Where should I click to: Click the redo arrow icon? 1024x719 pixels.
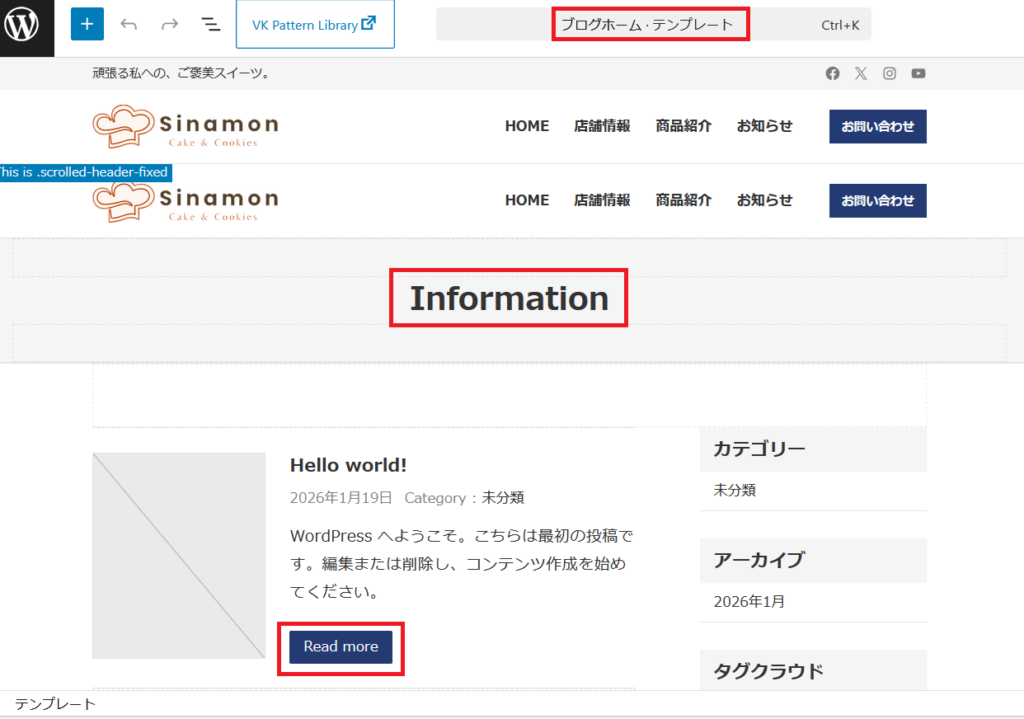170,24
